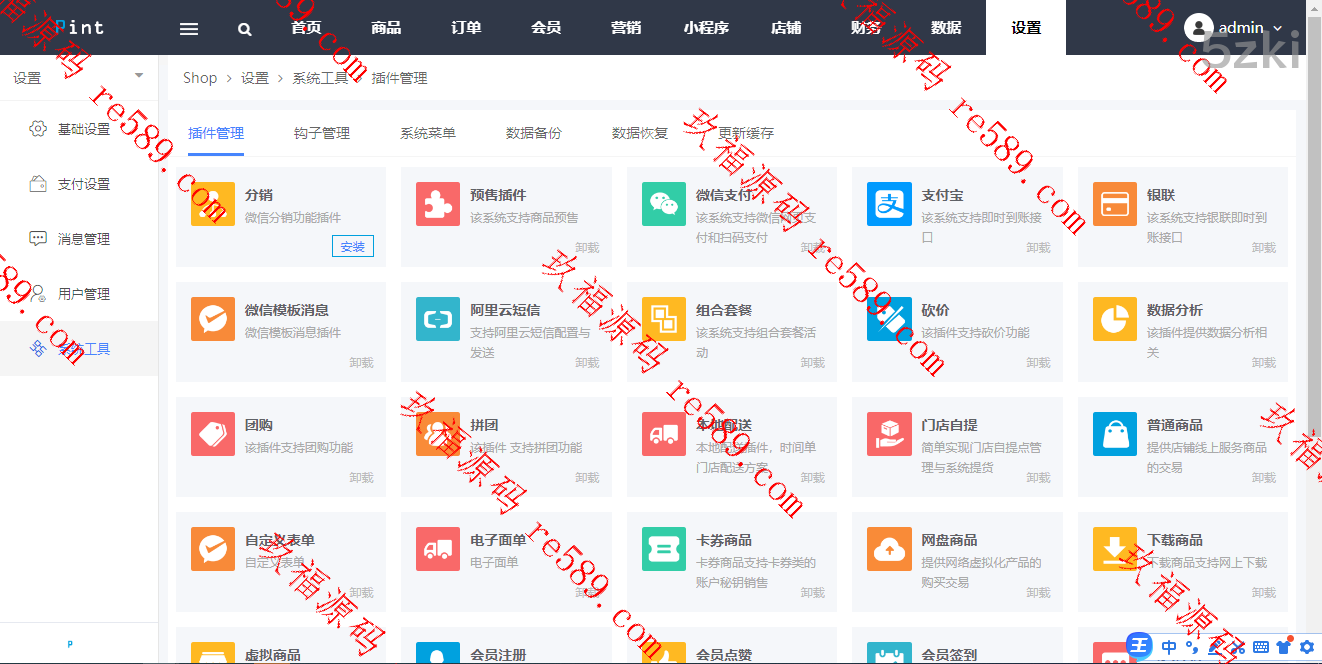Click the 电子面单 truck icon
Screen dimensions: 1322x664
pos(438,549)
